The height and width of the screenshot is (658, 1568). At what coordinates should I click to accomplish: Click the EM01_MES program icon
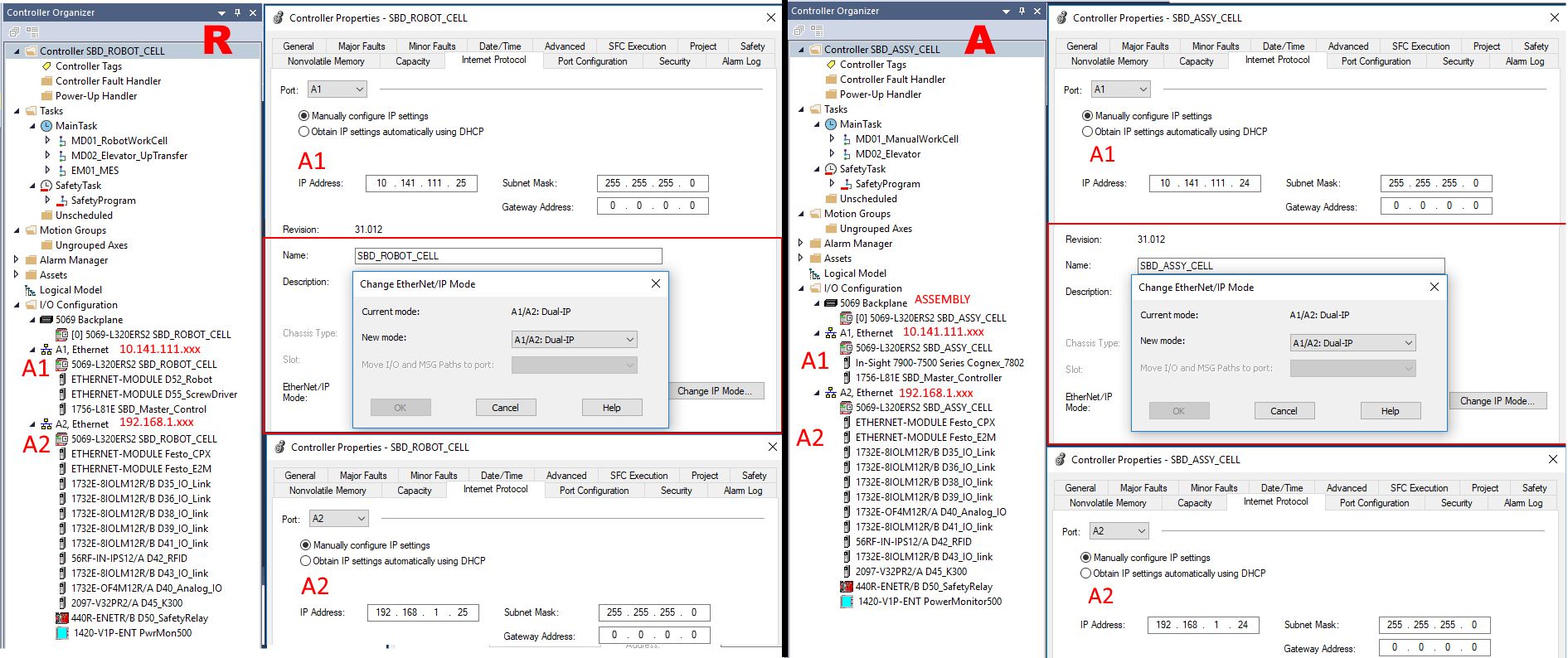pos(62,171)
